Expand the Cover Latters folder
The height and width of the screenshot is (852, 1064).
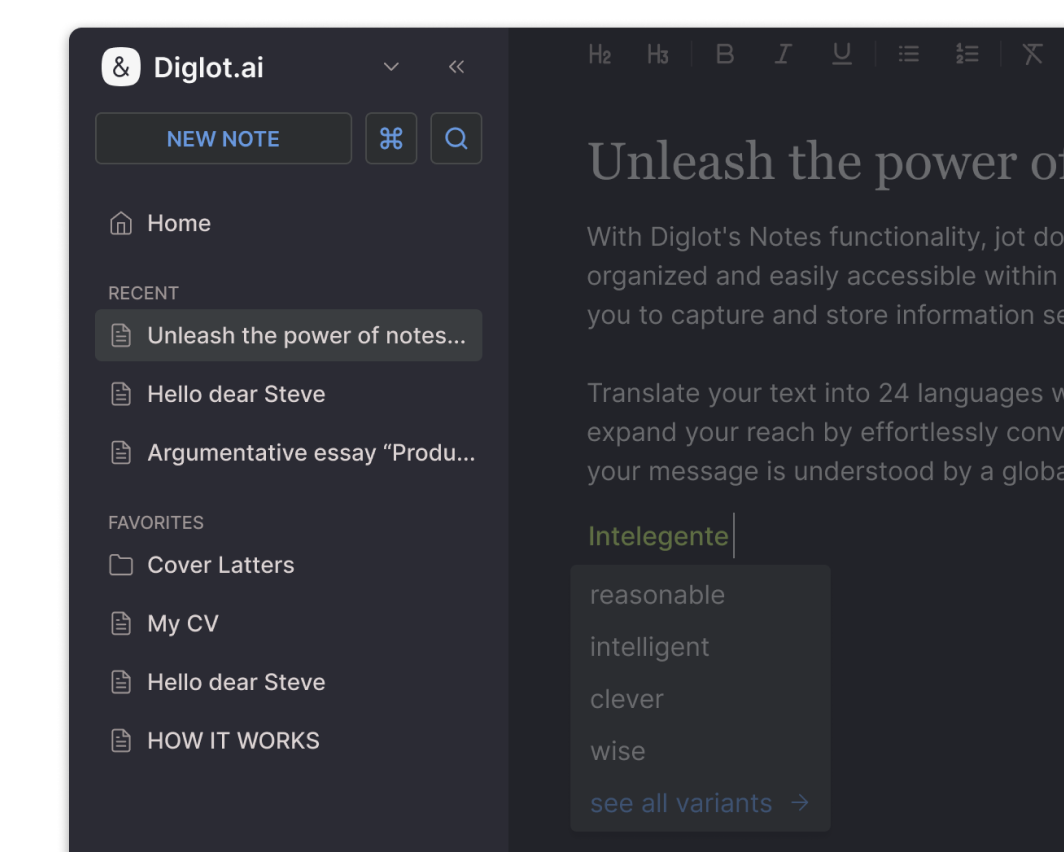click(221, 565)
